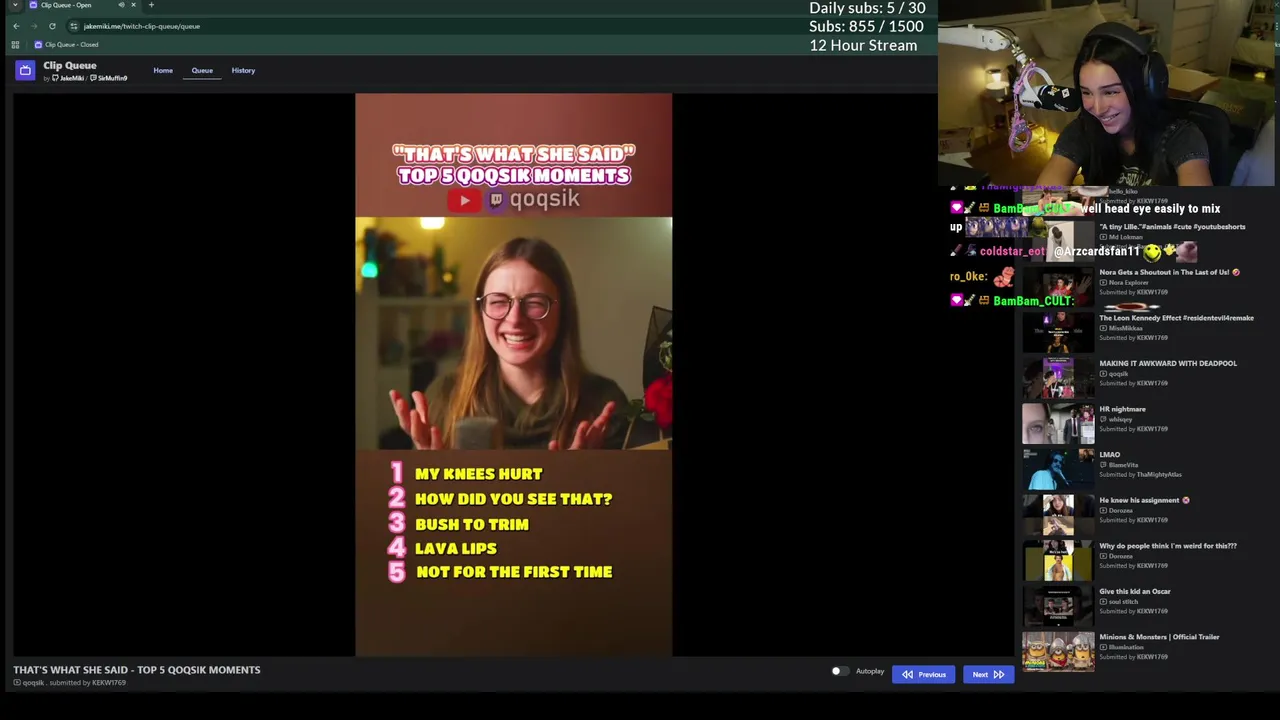This screenshot has width=1280, height=720.
Task: Click 'LMAO' title text in queue
Action: pos(1110,455)
